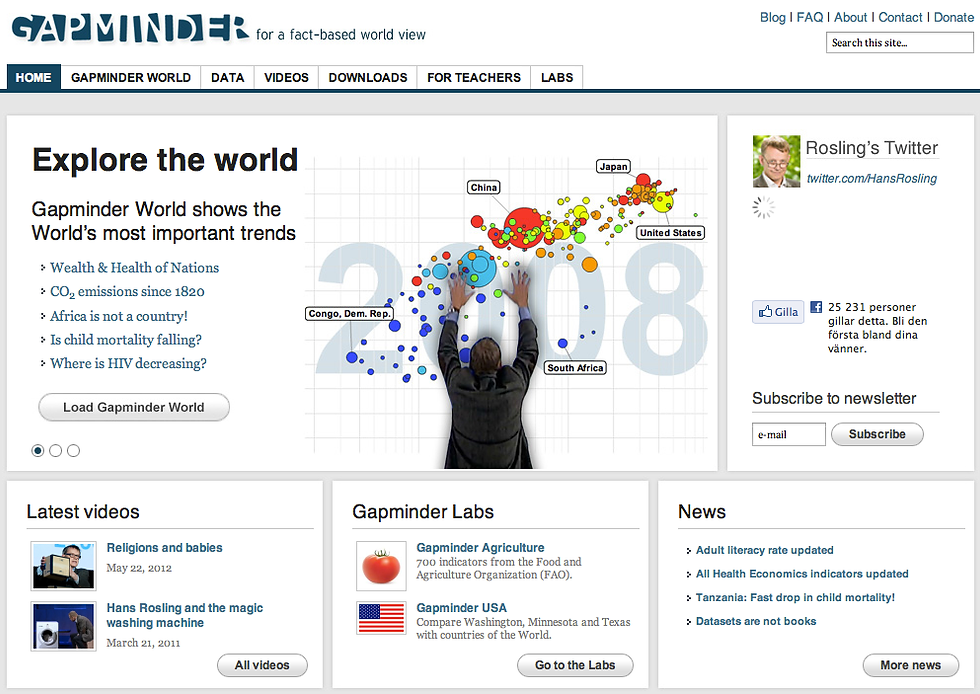Viewport: 980px width, 694px height.
Task: Open the washing machine video thumbnail
Action: [x=63, y=626]
